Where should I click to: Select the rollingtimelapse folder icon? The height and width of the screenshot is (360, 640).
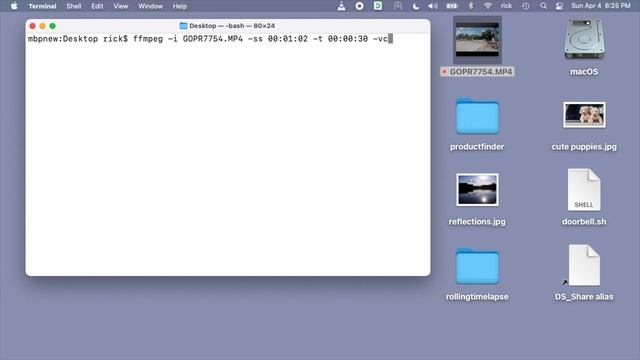coord(477,266)
